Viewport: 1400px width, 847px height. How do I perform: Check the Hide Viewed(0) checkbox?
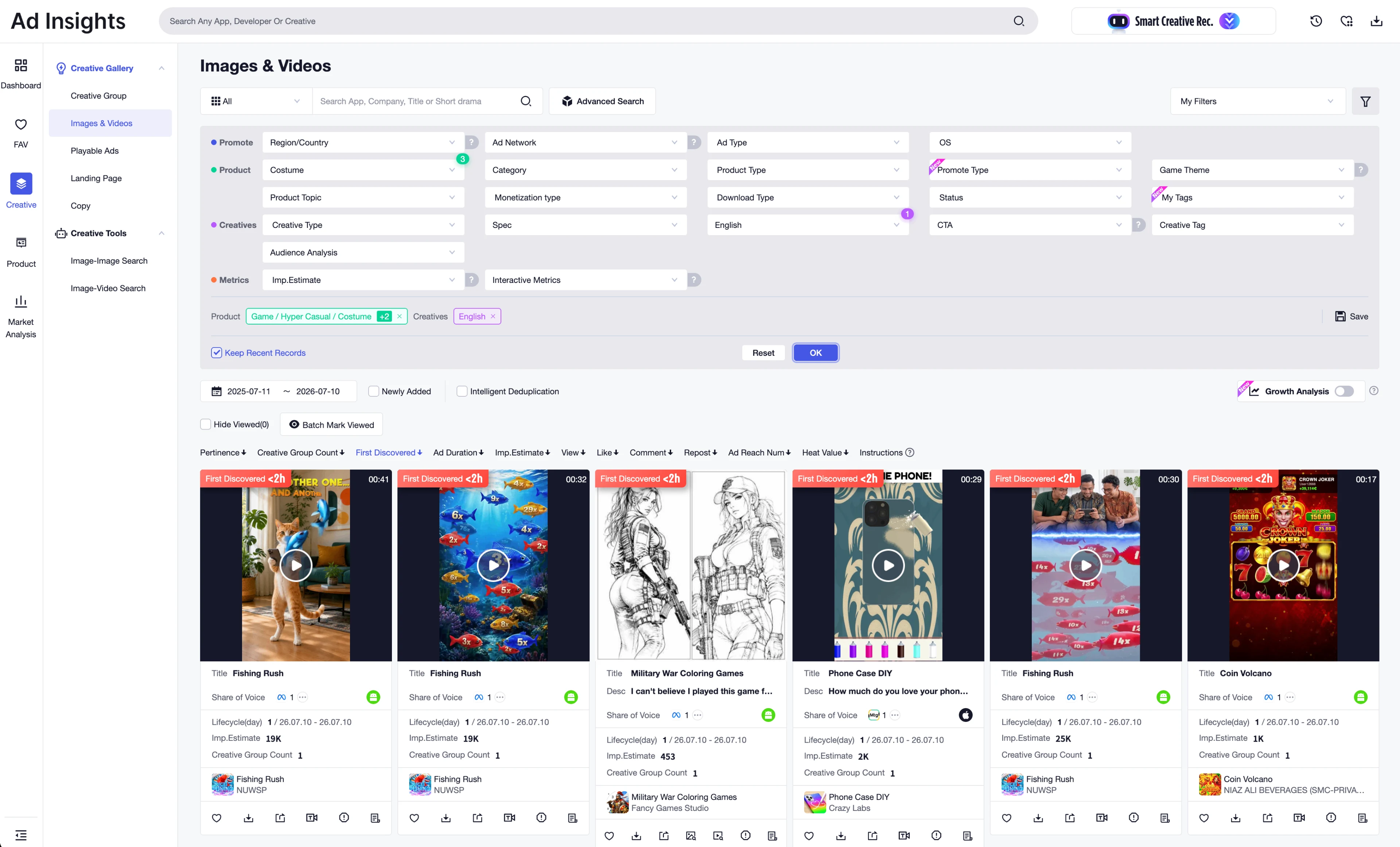click(206, 424)
